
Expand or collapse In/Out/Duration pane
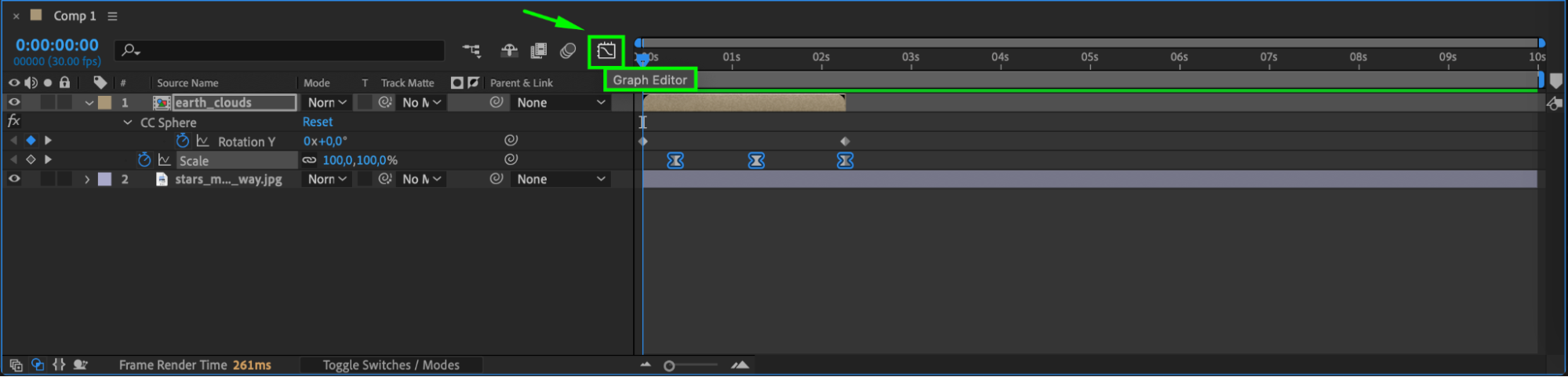(x=59, y=365)
